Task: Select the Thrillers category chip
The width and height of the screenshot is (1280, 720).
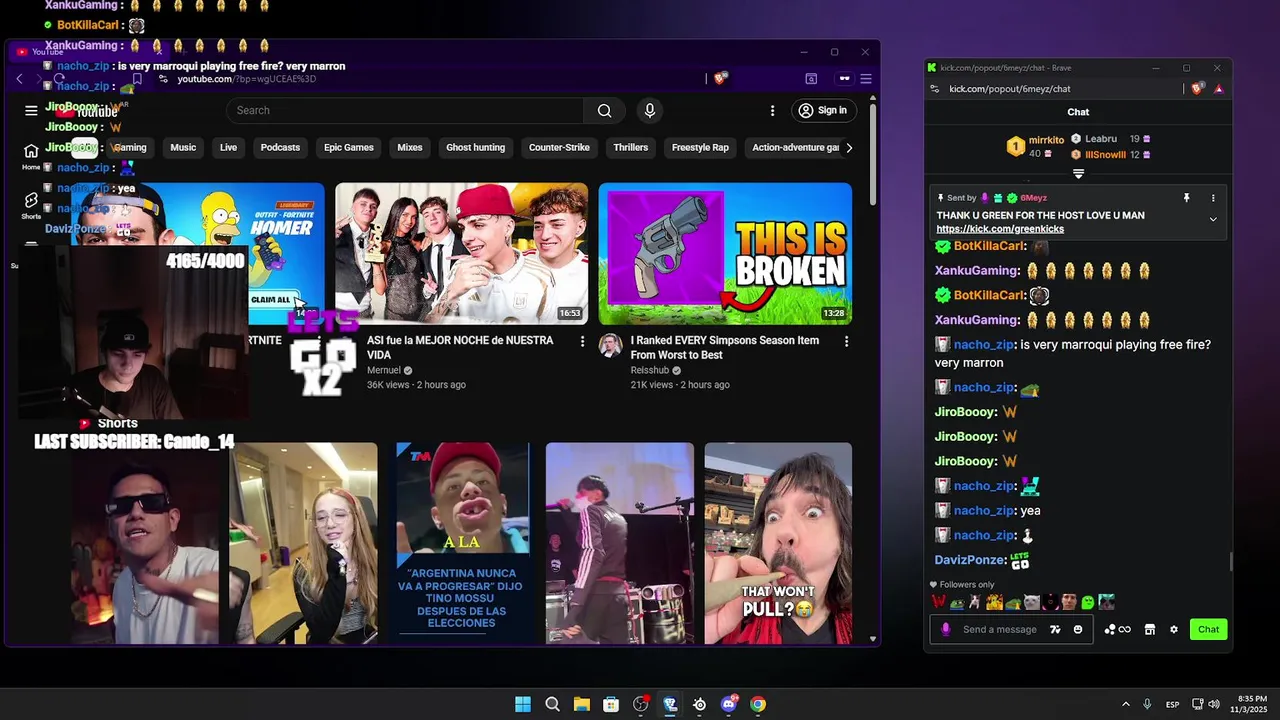Action: (x=631, y=147)
